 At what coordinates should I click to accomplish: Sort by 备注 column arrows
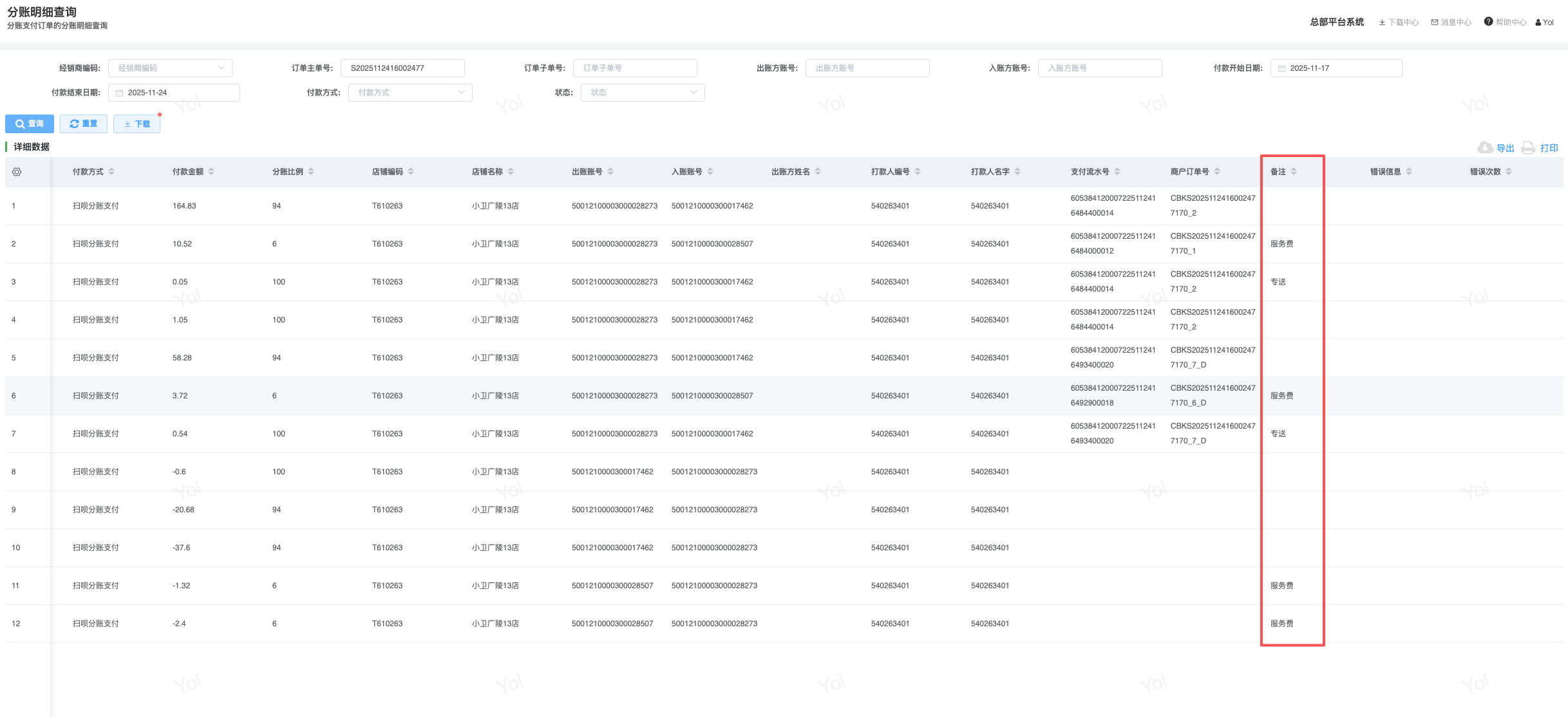click(x=1294, y=172)
